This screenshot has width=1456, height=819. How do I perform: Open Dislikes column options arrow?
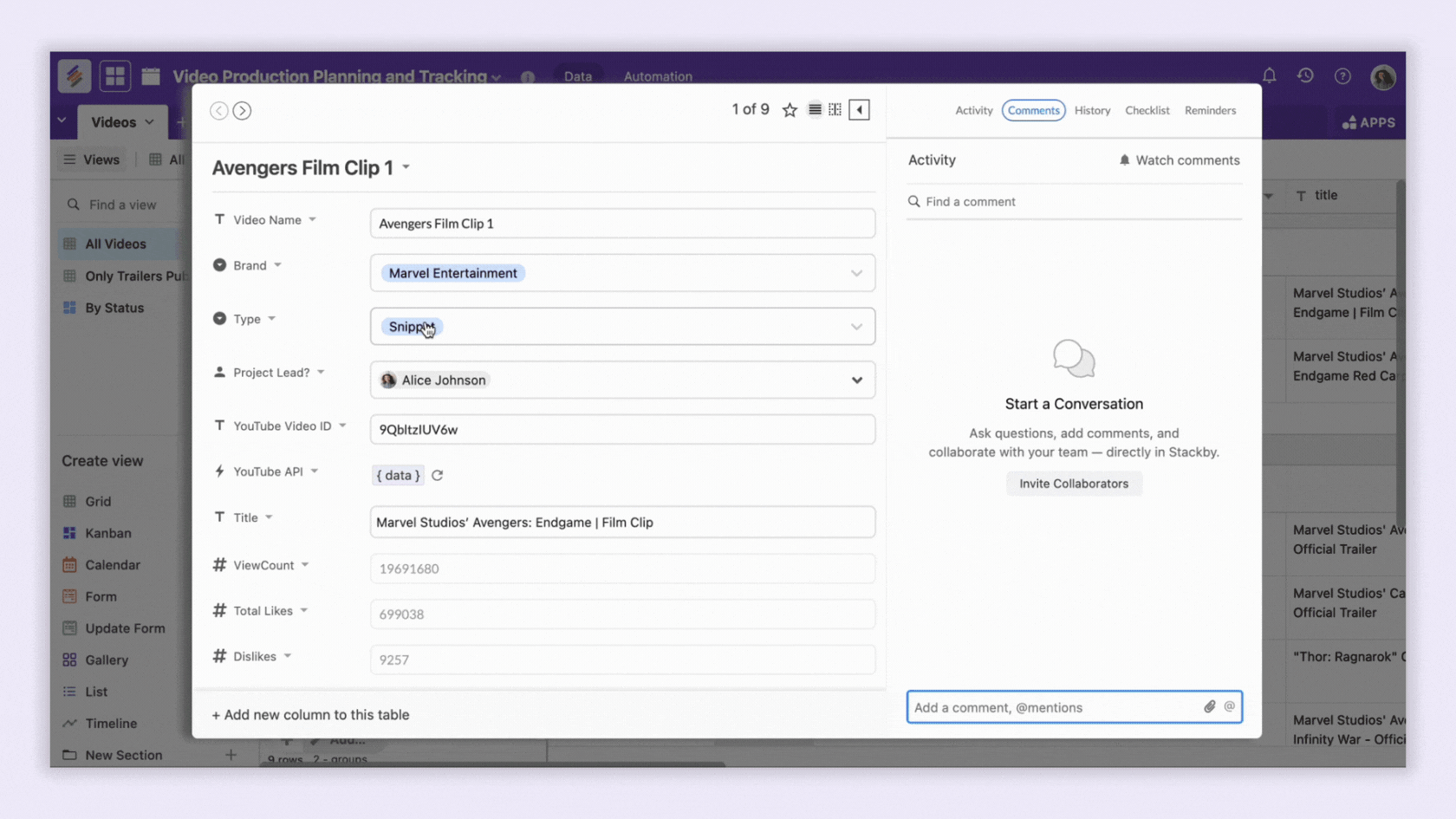tap(288, 656)
